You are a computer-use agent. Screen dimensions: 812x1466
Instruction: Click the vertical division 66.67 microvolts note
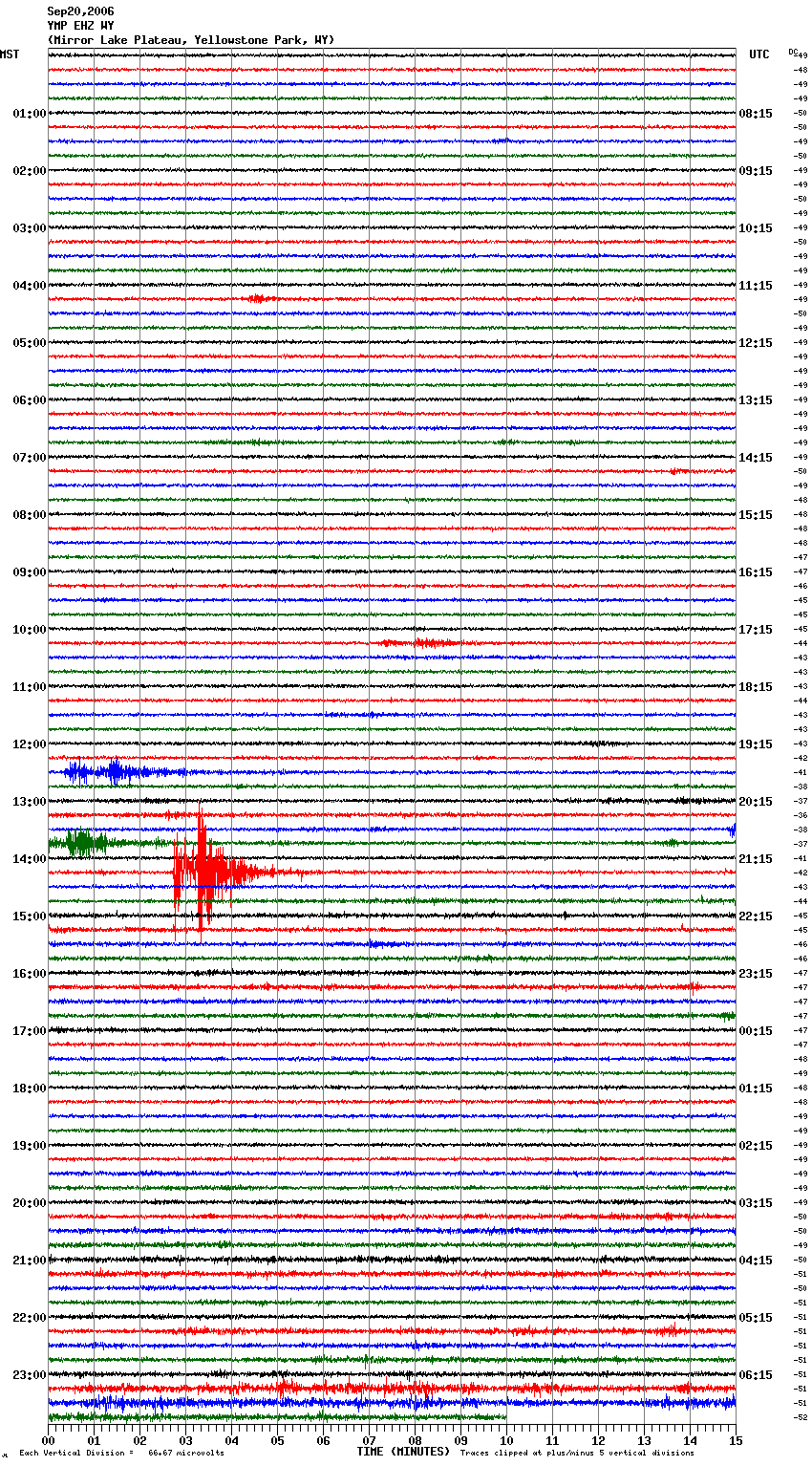pos(122,1453)
